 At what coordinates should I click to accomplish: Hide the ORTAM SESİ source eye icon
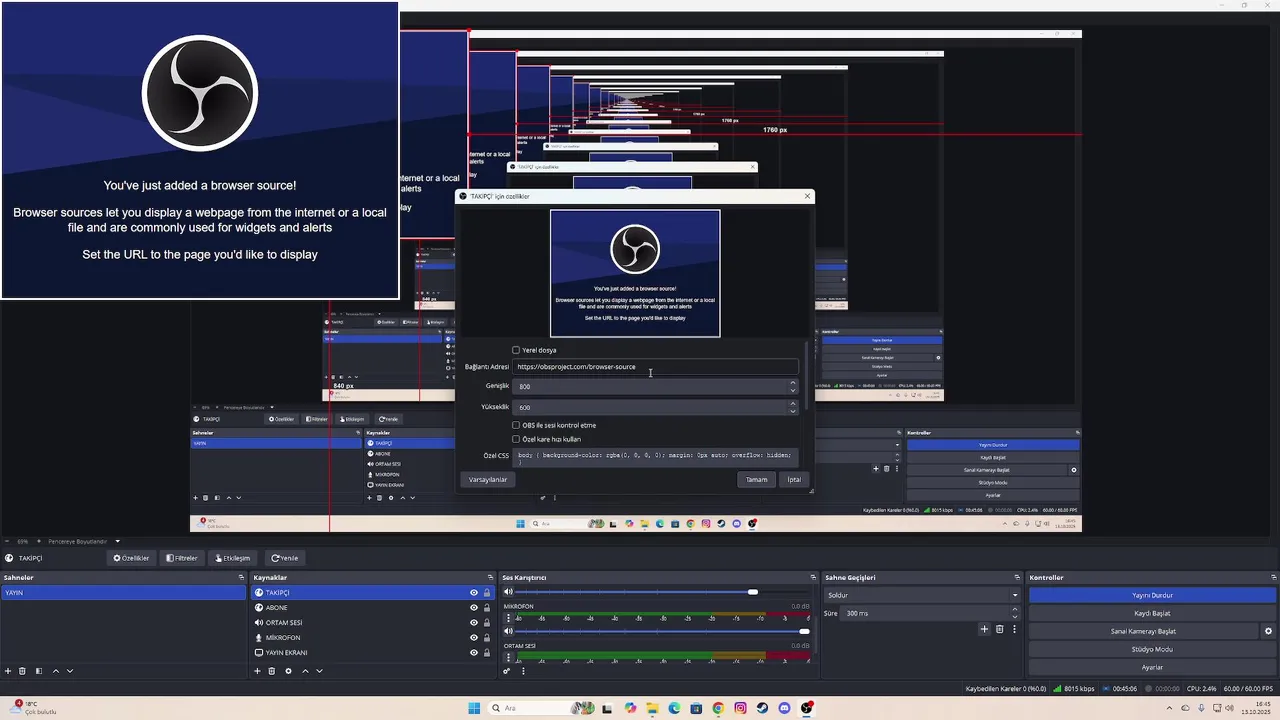point(474,623)
